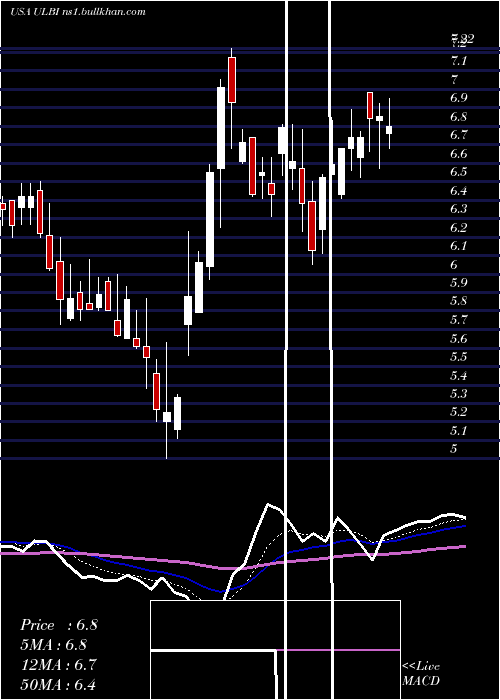500x700 pixels.
Task: Select the 5.1 price axis label
Action: coord(459,431)
